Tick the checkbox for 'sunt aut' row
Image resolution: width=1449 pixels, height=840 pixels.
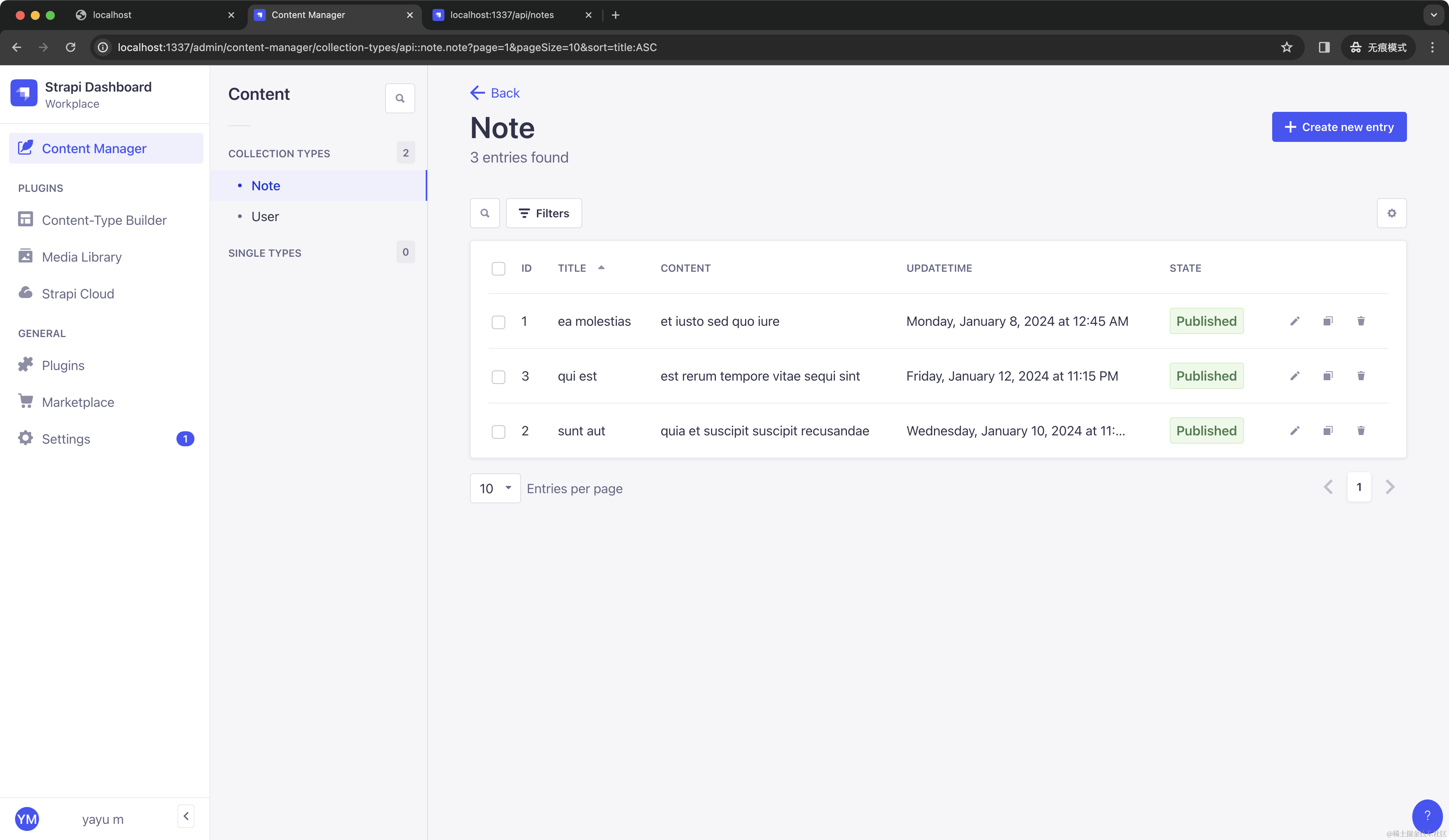pyautogui.click(x=499, y=431)
